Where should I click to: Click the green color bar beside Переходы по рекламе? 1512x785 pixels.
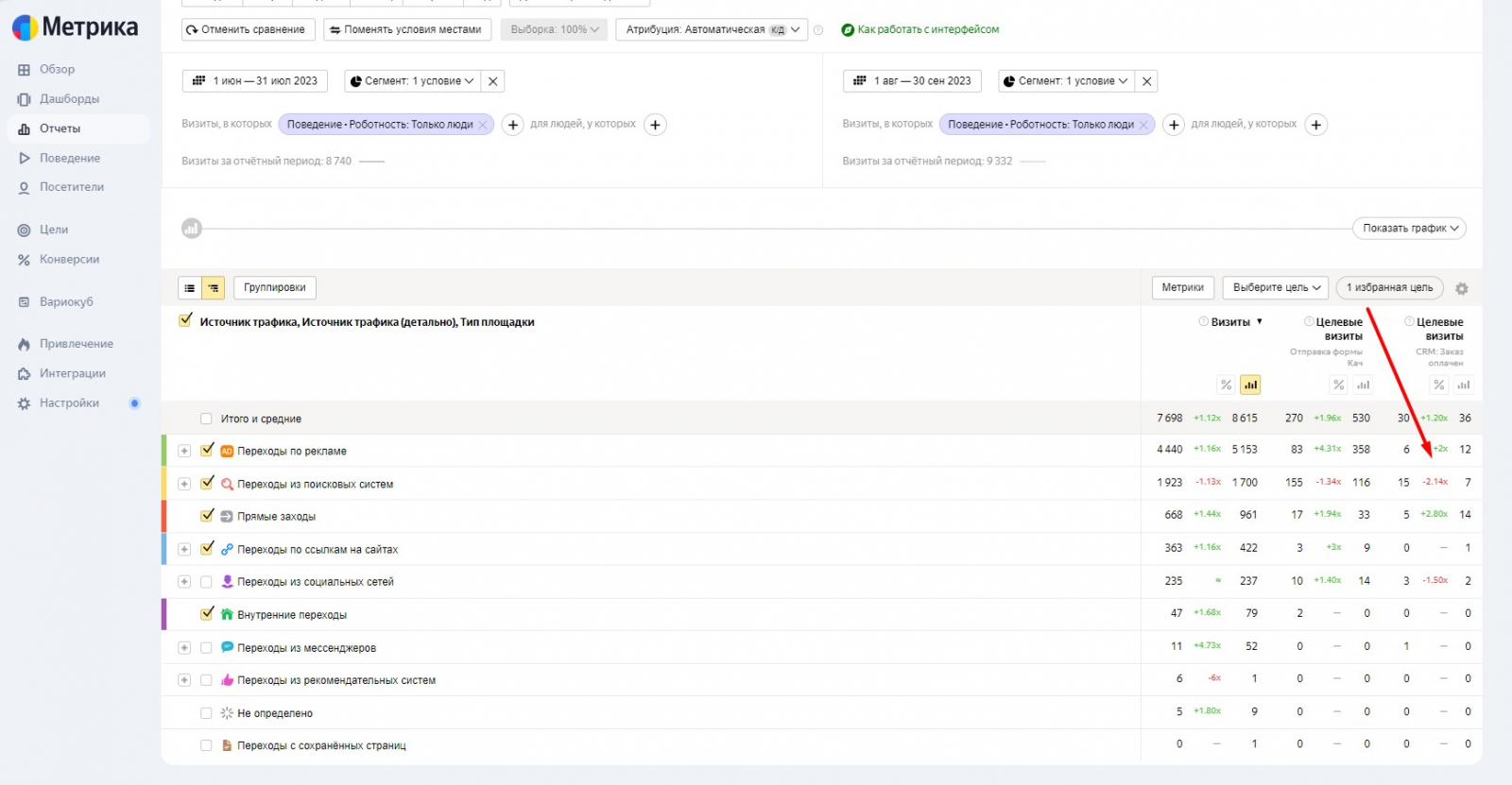(164, 451)
